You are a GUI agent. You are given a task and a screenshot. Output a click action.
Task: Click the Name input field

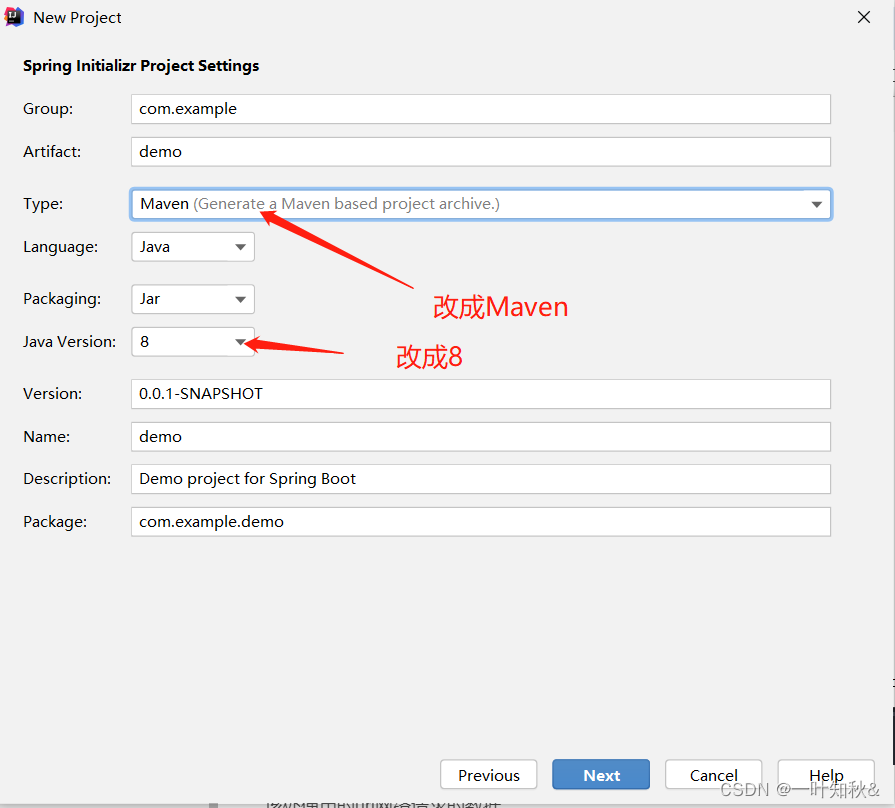(481, 437)
